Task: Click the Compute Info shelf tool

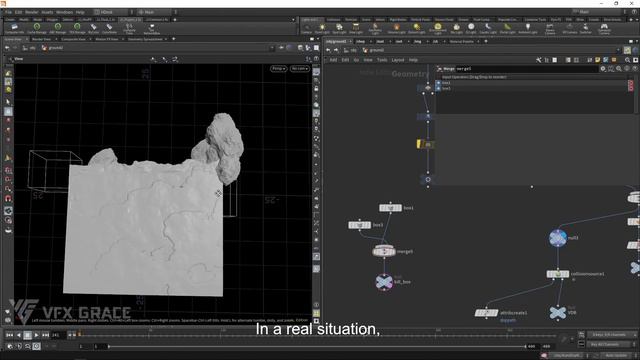Action: pos(14,29)
